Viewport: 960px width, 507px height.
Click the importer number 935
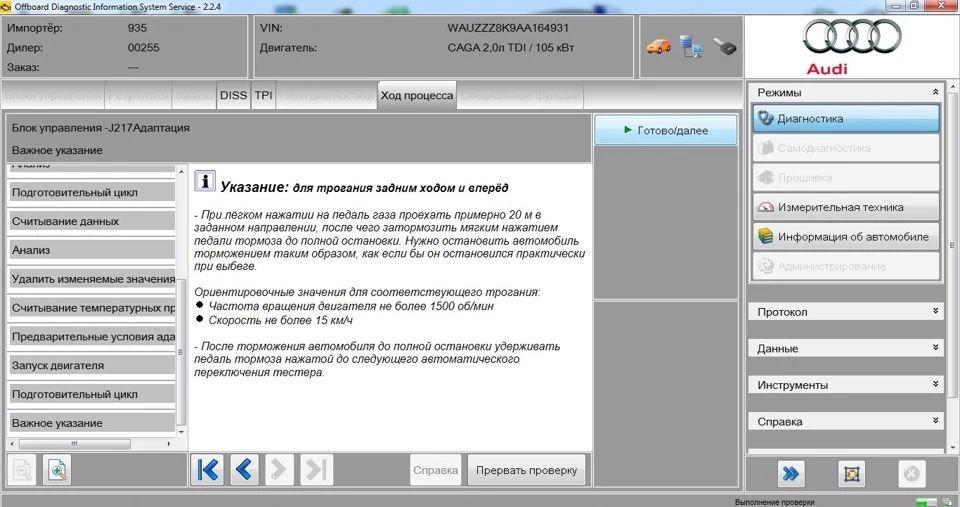pos(137,28)
